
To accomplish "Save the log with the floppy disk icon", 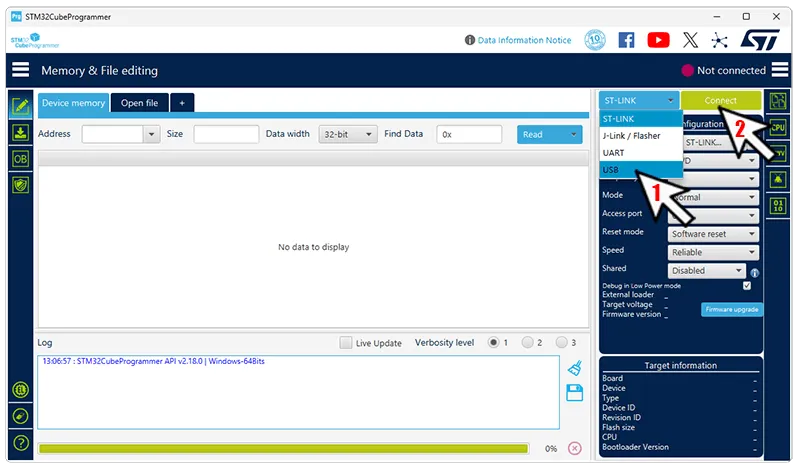I will (574, 393).
